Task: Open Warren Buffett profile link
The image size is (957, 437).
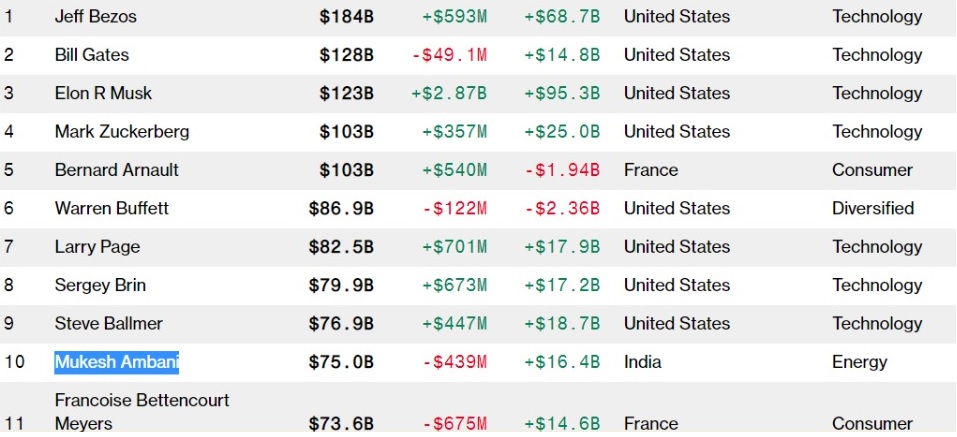Action: (x=112, y=209)
